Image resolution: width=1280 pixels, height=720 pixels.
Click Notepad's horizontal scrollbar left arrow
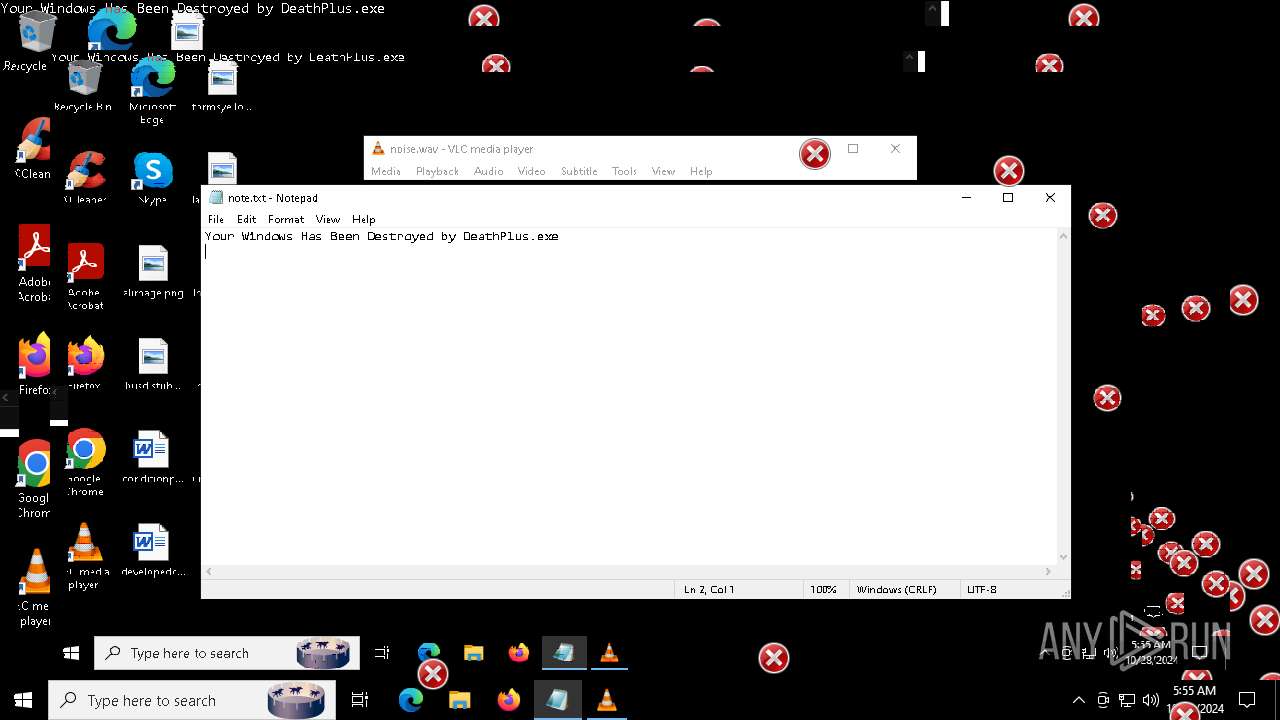coord(209,571)
